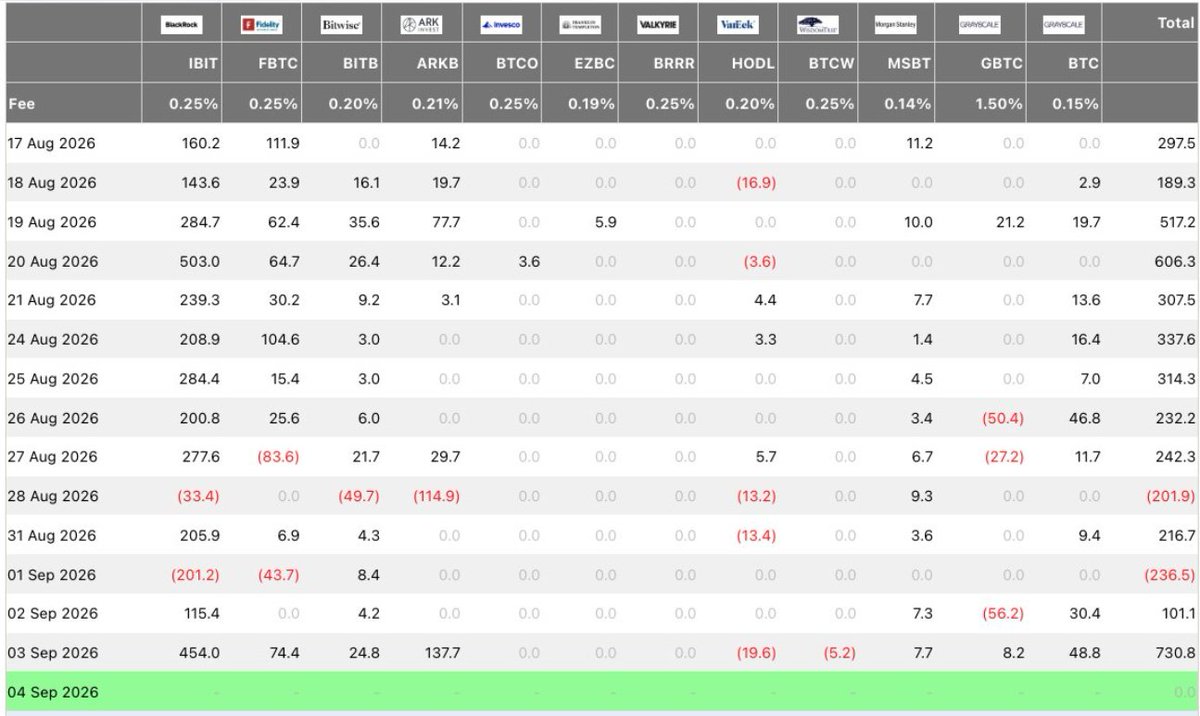The width and height of the screenshot is (1200, 716).
Task: Click the GBTC 1.50% fee cell
Action: pos(998,103)
